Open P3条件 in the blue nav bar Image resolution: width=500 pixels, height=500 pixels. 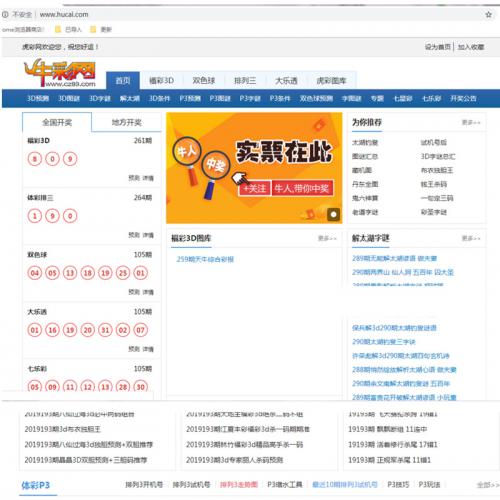click(280, 98)
